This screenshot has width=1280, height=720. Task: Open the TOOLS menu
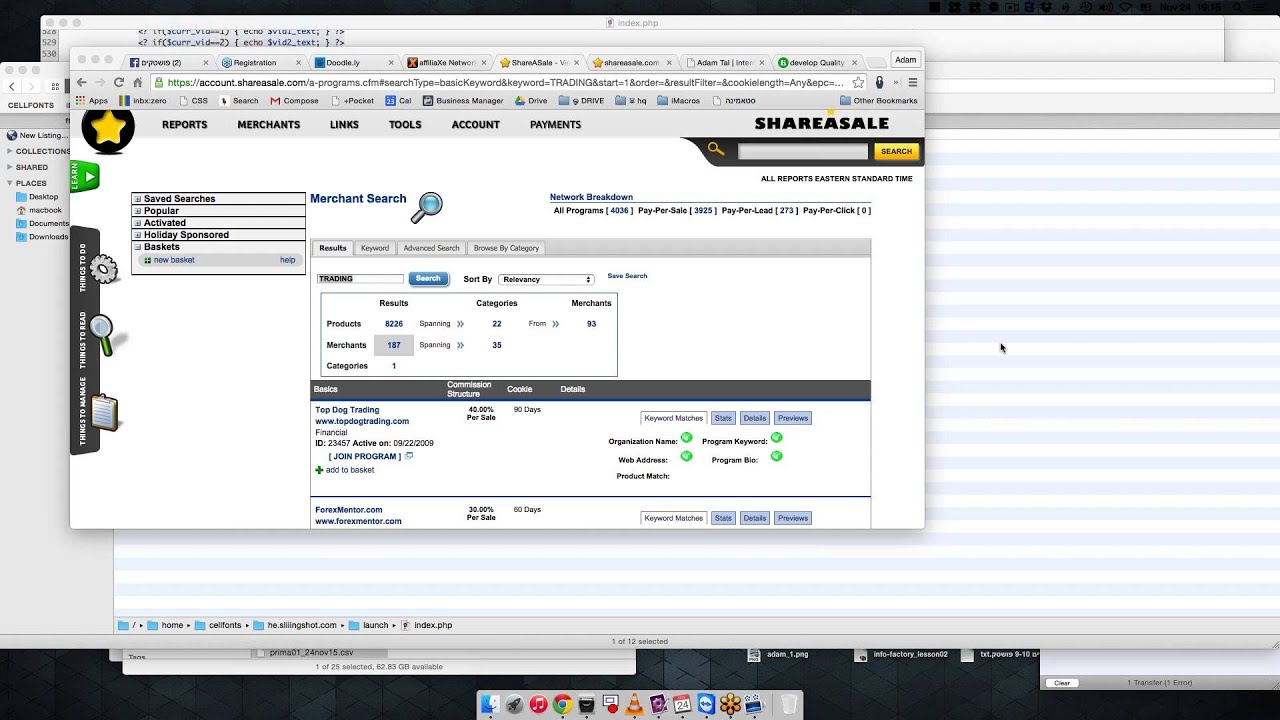pyautogui.click(x=405, y=125)
